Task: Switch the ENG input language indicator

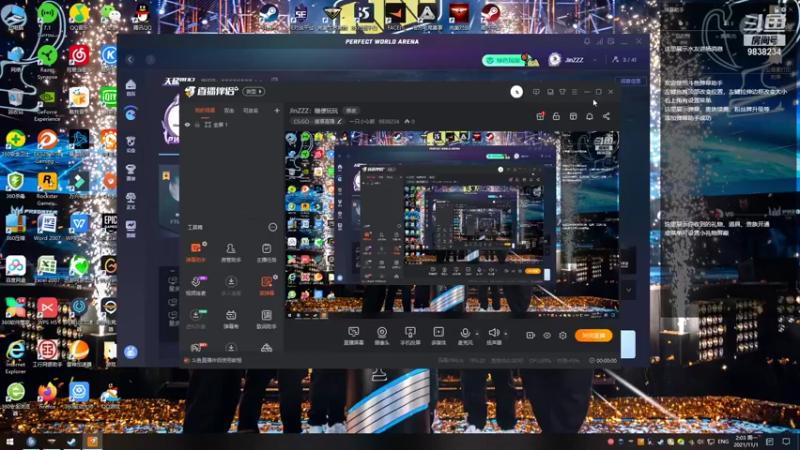Action: [723, 442]
